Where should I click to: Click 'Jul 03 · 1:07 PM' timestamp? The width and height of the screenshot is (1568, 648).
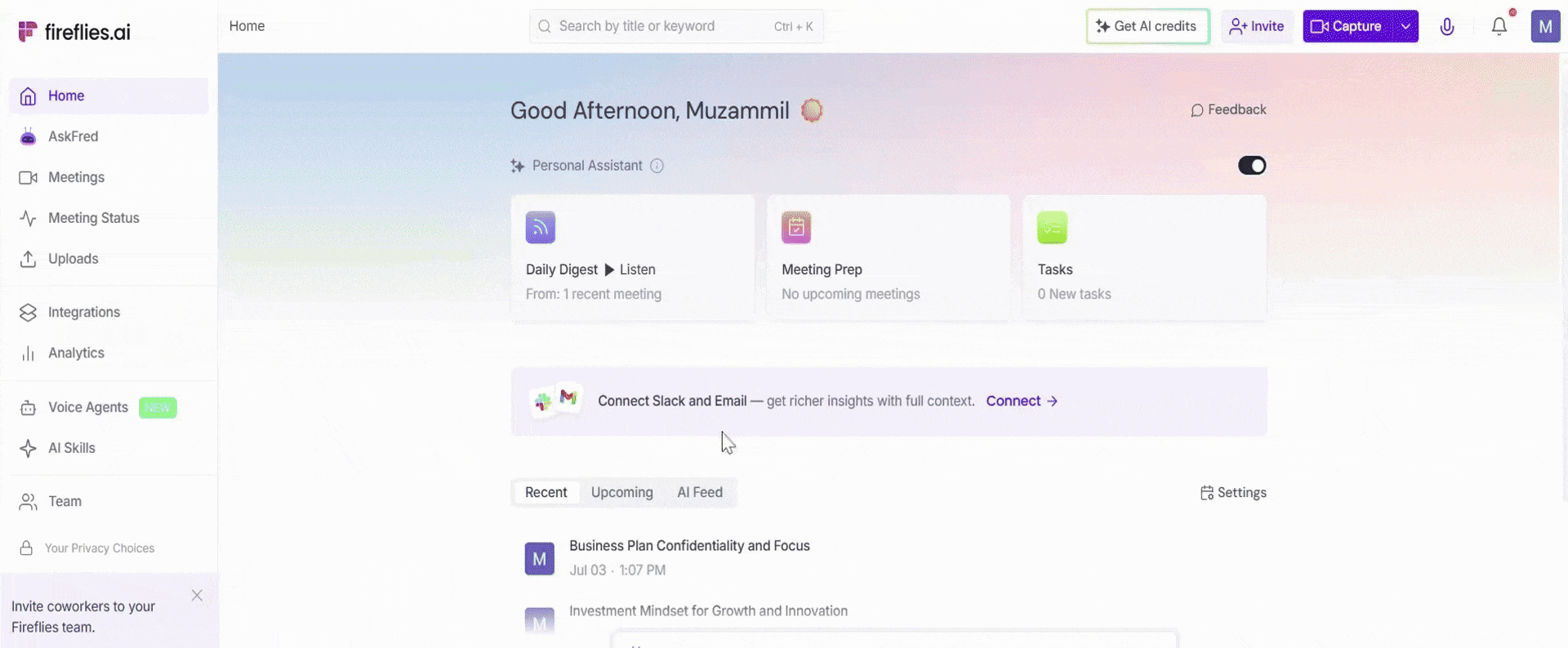[x=617, y=570]
